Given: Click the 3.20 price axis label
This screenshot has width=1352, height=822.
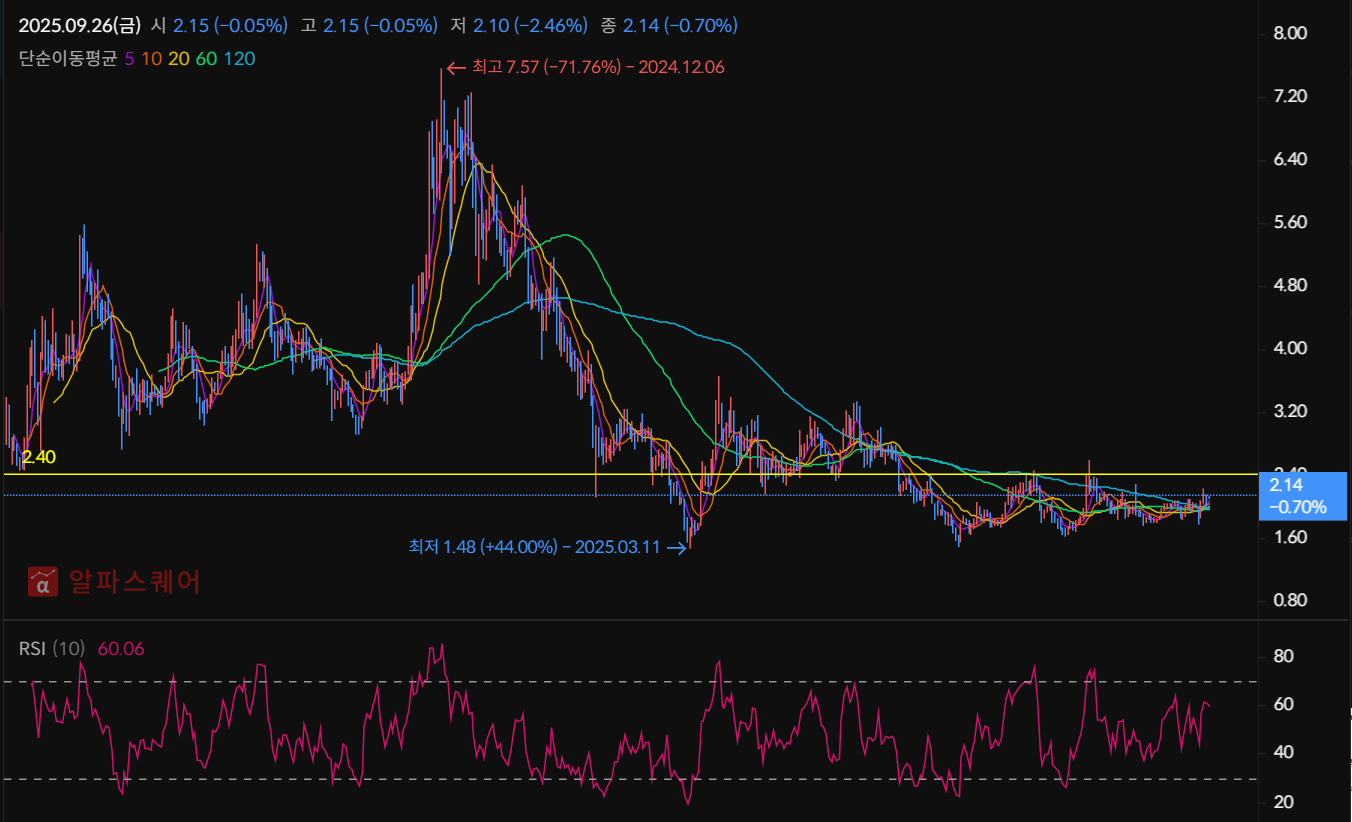Looking at the screenshot, I should [x=1290, y=411].
